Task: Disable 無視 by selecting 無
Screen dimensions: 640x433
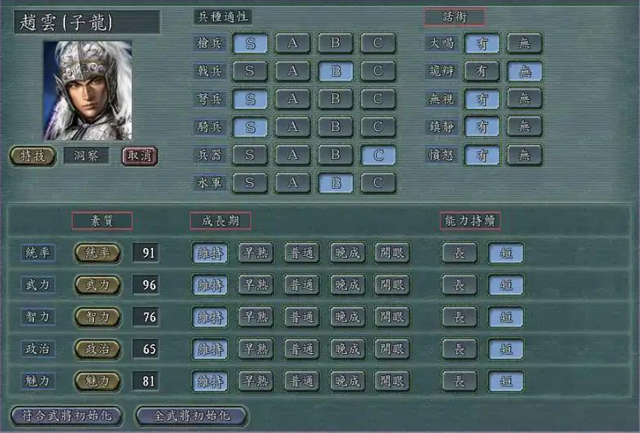Action: pyautogui.click(x=524, y=99)
